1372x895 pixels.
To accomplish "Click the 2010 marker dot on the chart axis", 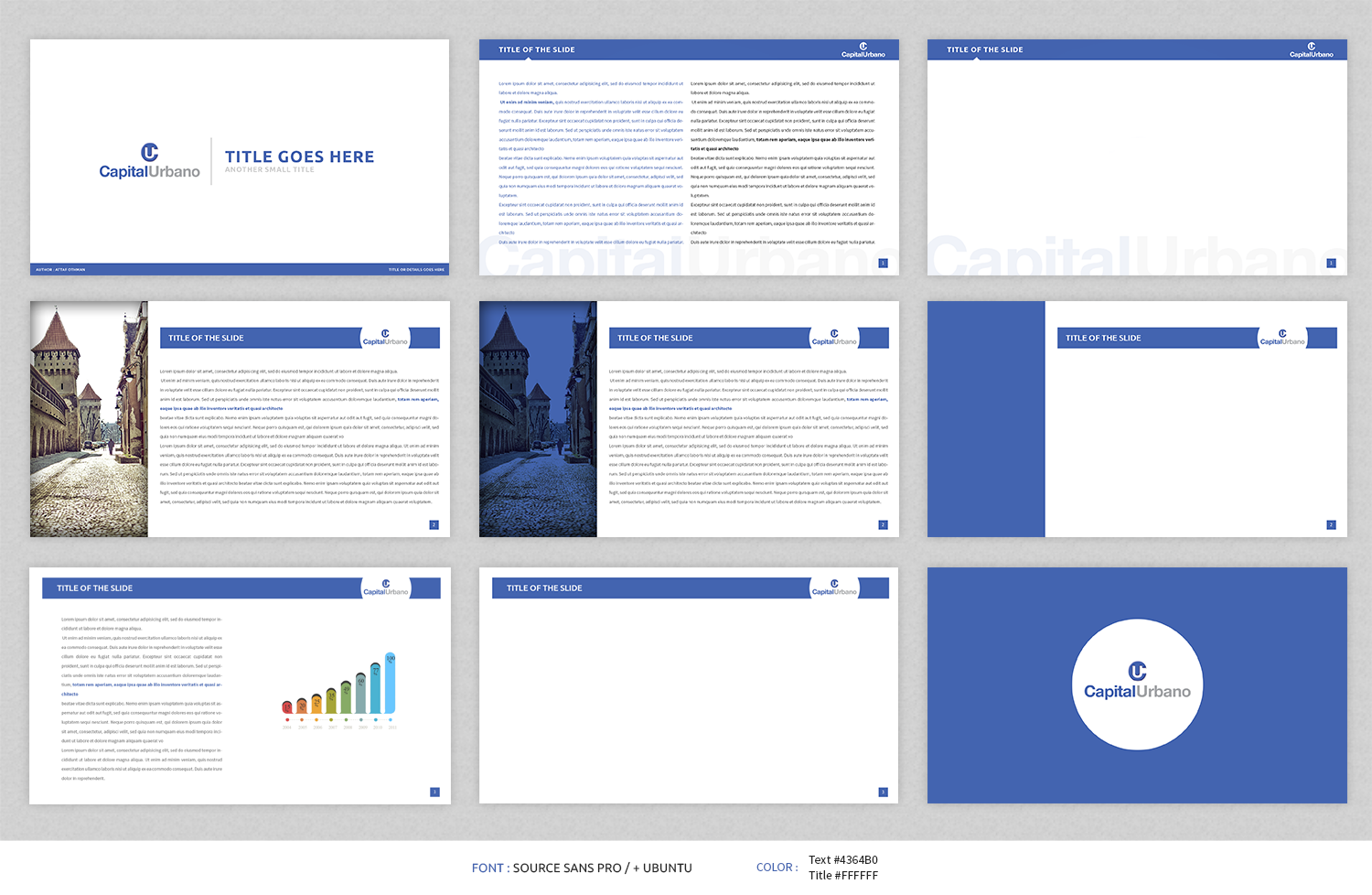I will tap(376, 719).
